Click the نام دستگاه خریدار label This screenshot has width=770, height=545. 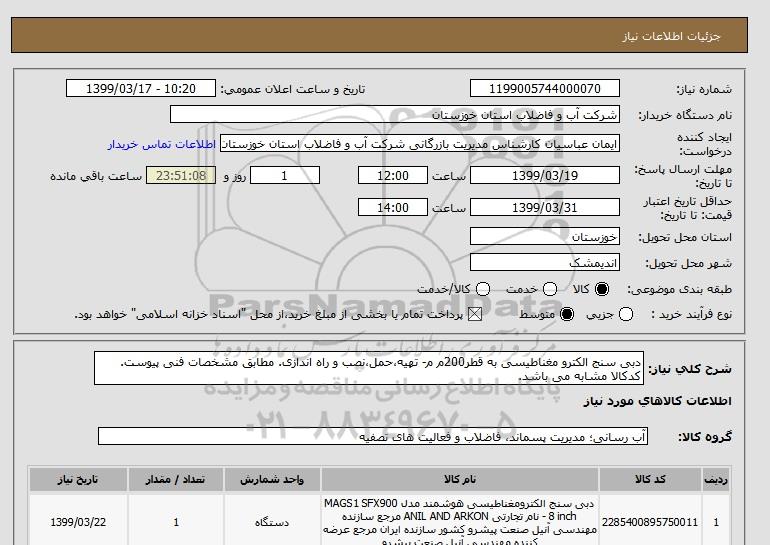point(685,115)
